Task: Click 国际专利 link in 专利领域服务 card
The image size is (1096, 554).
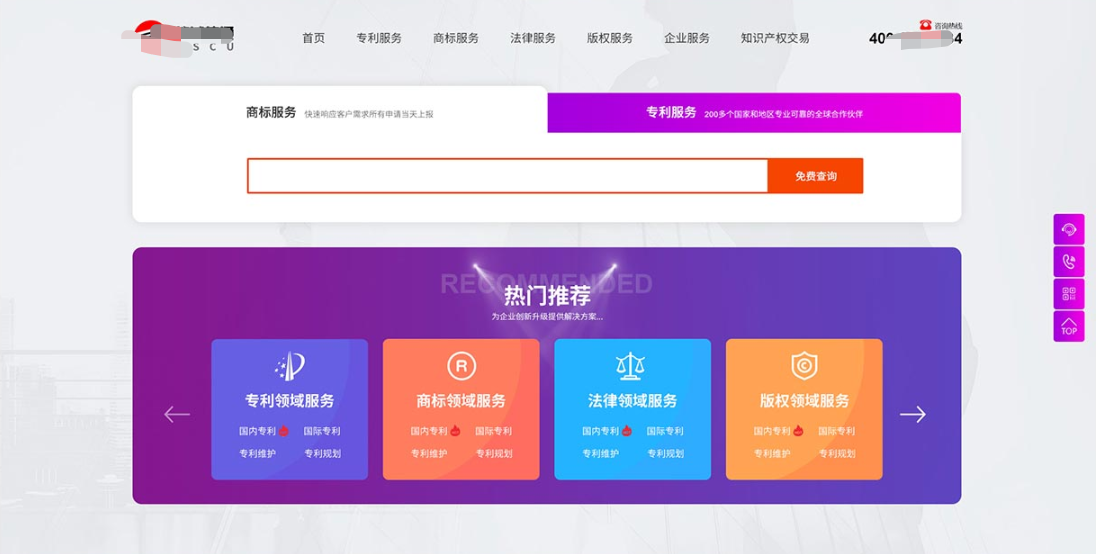Action: click(322, 432)
